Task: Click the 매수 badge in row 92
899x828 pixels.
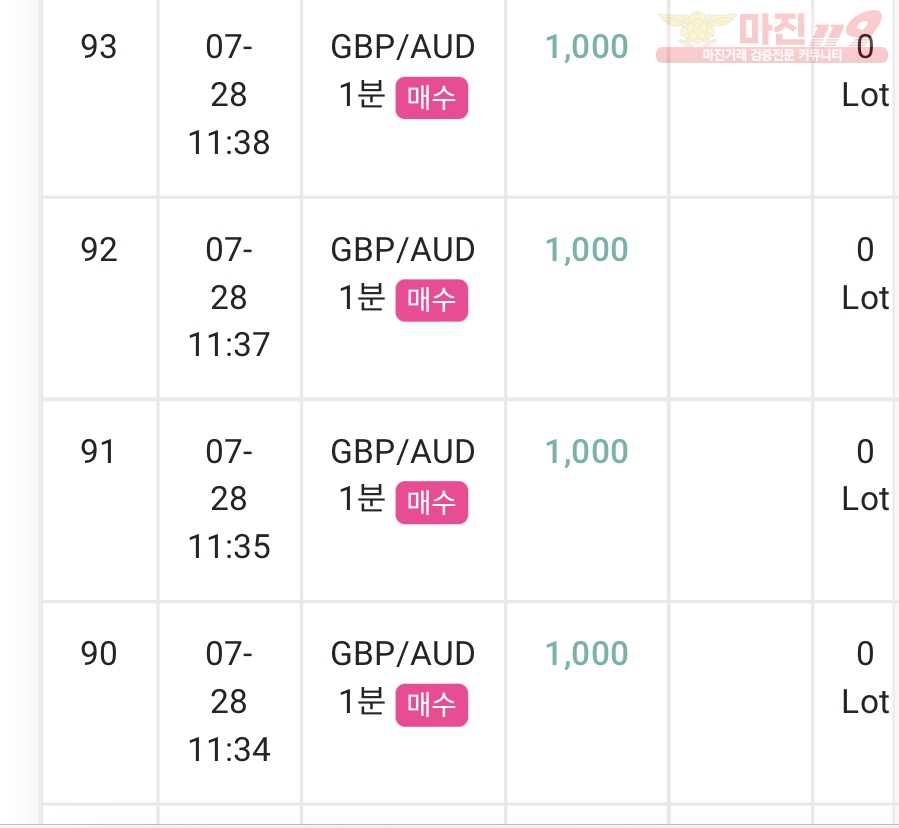Action: 432,300
